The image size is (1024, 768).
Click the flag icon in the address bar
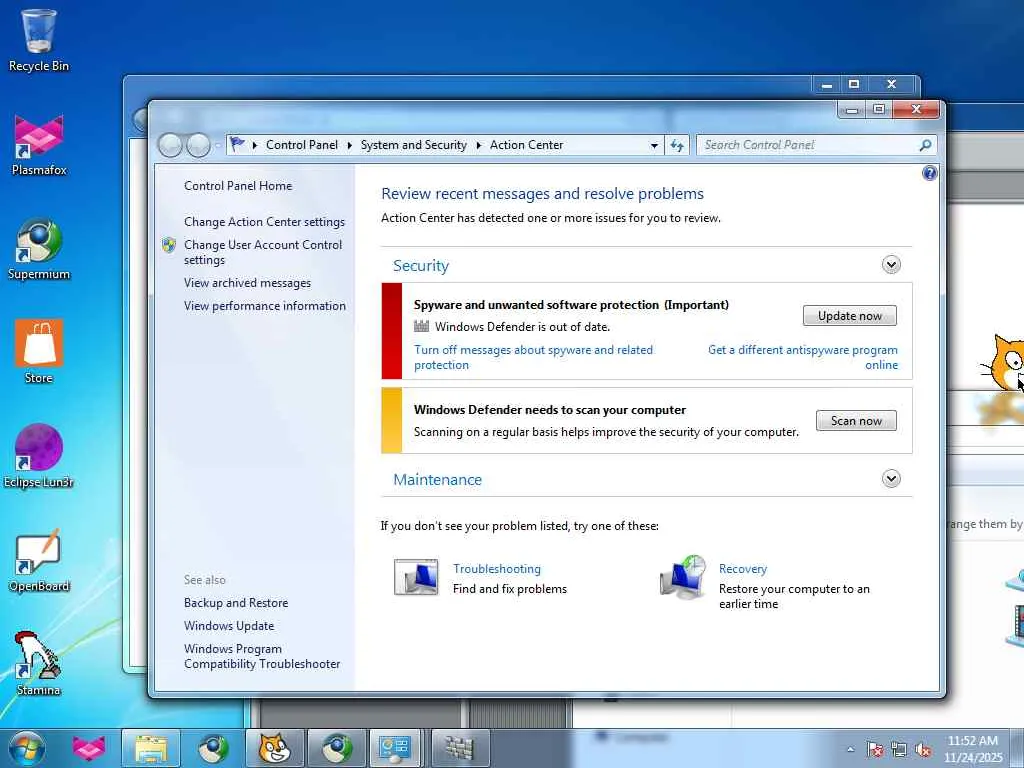click(x=237, y=144)
